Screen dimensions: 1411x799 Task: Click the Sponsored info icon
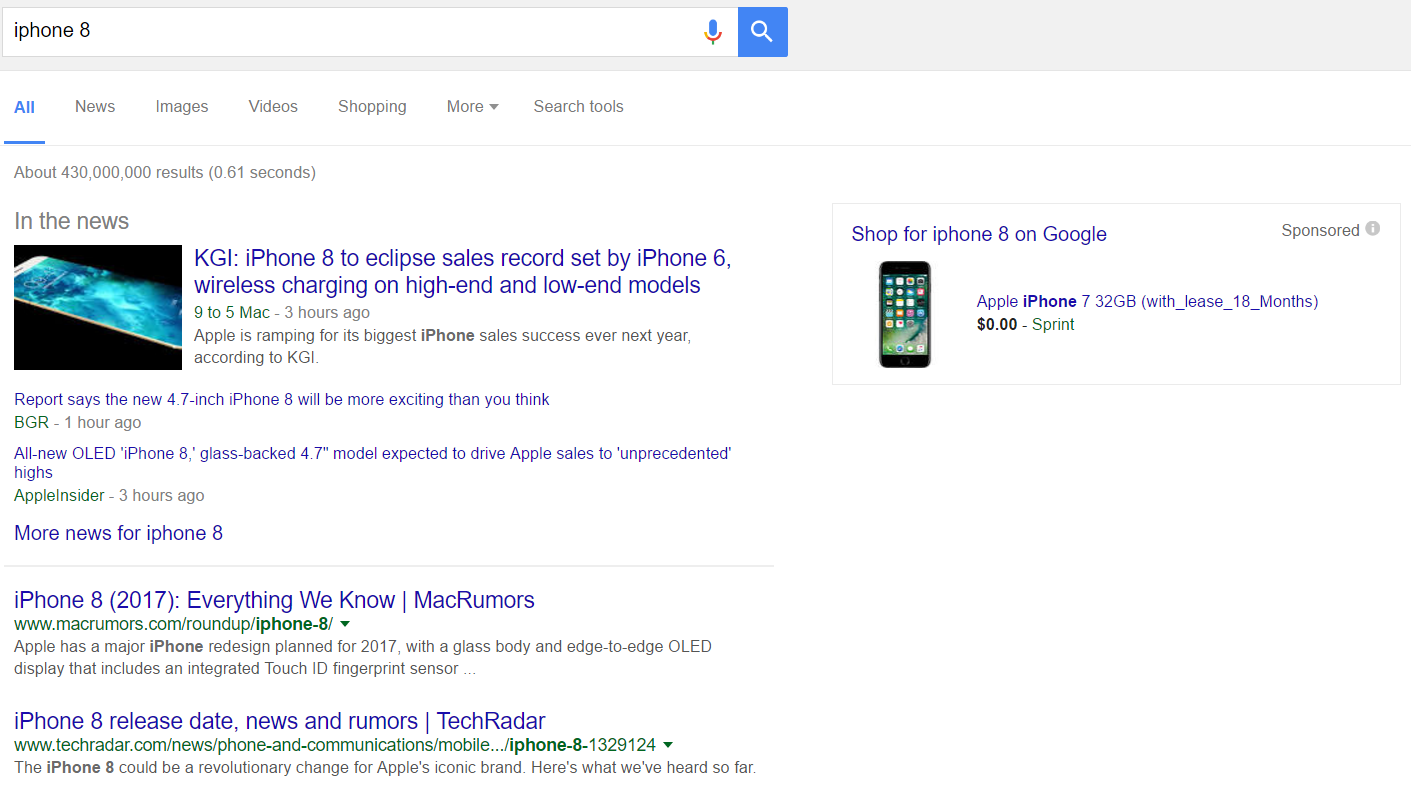coord(1373,229)
